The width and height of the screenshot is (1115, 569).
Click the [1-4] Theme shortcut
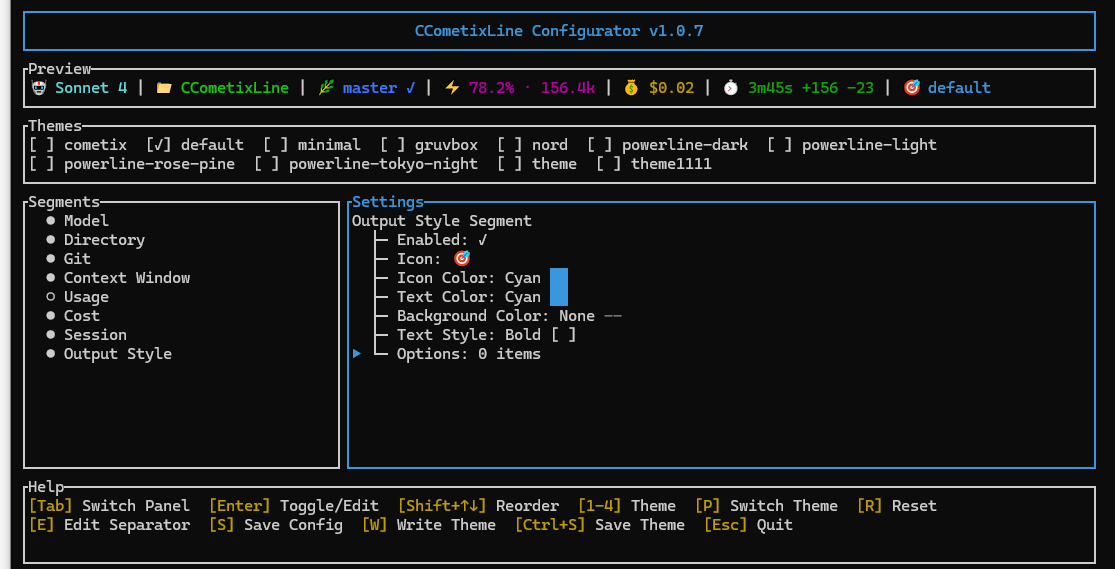click(x=626, y=506)
